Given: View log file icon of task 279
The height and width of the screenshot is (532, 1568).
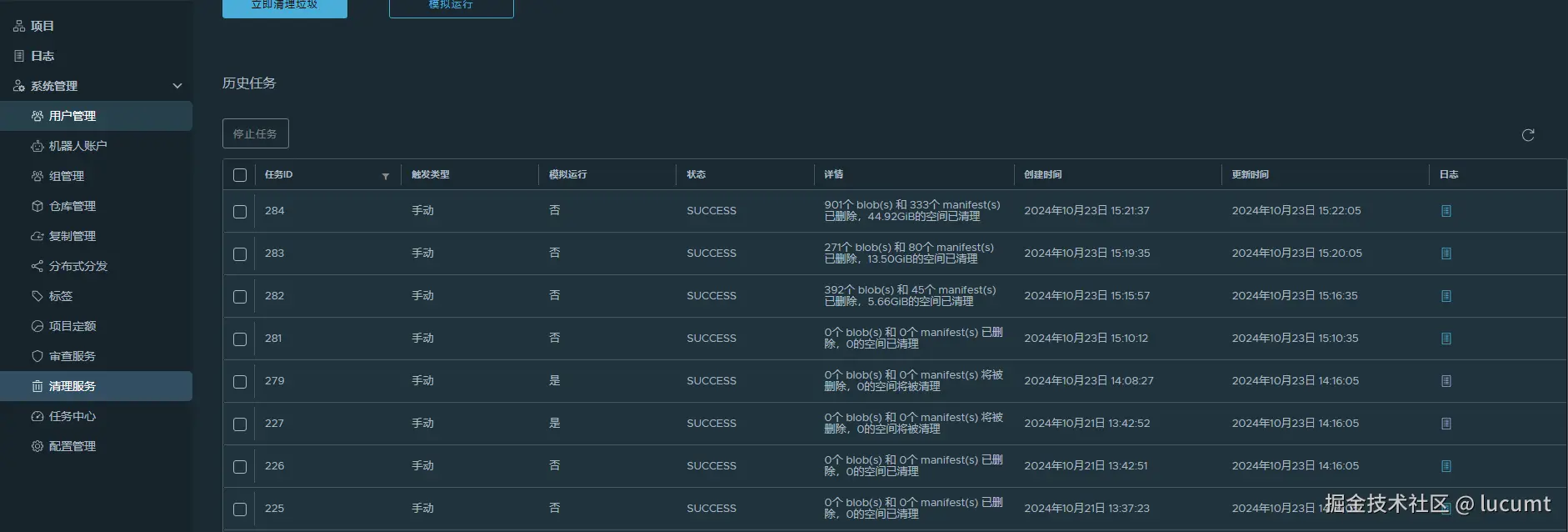Looking at the screenshot, I should (x=1446, y=381).
